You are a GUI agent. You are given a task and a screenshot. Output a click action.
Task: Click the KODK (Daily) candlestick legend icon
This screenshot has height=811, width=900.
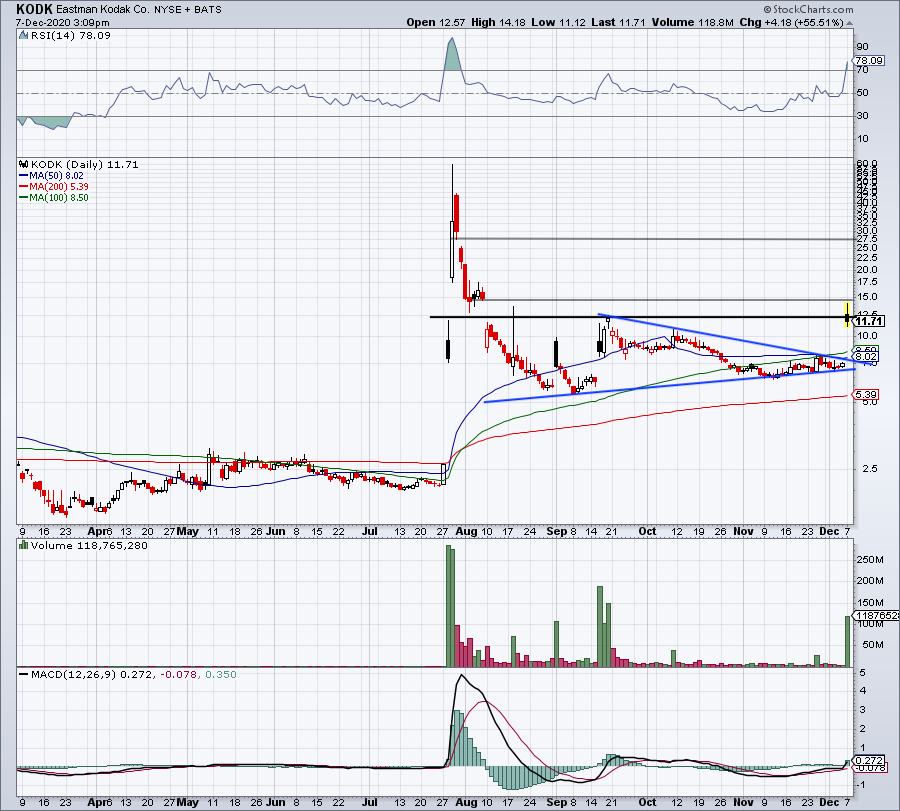(24, 165)
